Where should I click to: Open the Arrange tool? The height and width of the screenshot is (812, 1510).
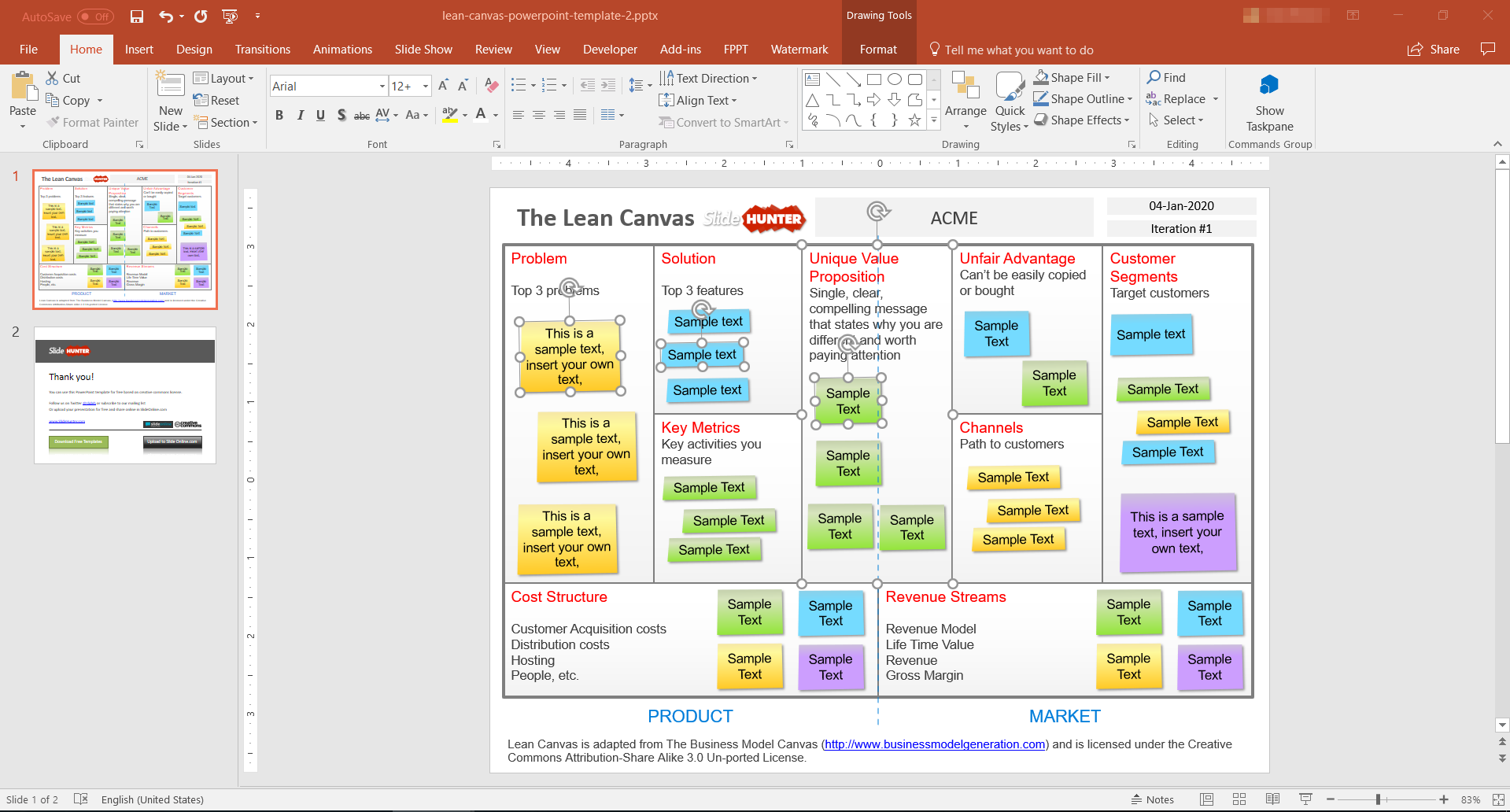965,101
